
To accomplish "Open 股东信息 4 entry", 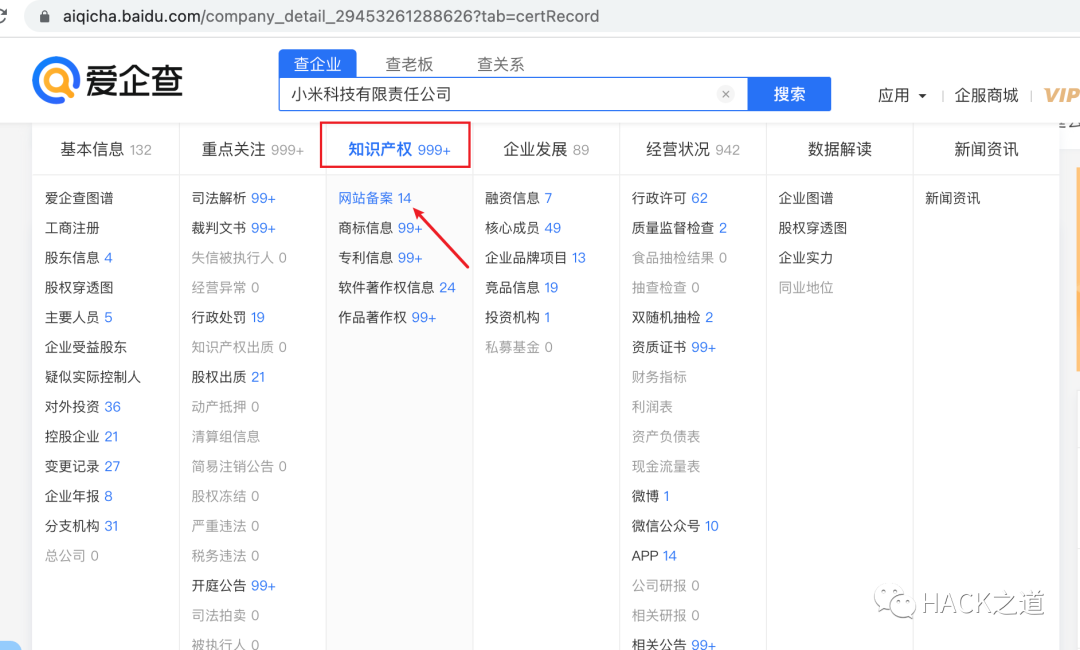I will pos(79,258).
